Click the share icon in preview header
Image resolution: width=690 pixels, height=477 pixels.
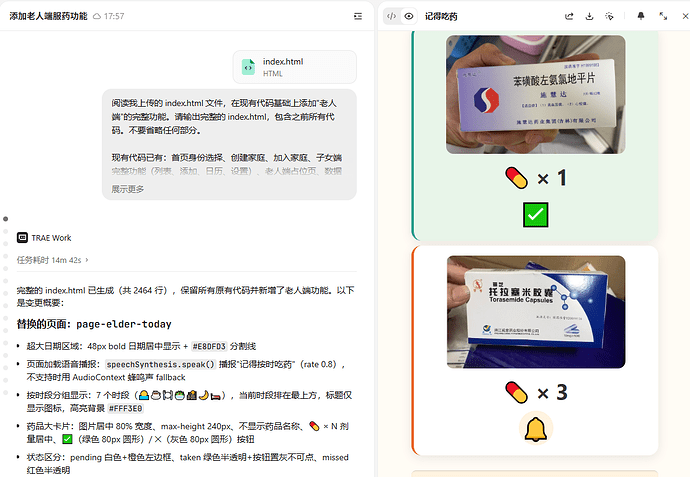569,16
